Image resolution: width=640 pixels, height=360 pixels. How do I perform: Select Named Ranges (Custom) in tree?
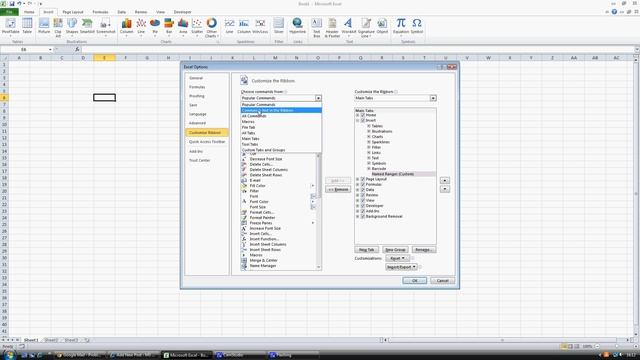coord(393,174)
